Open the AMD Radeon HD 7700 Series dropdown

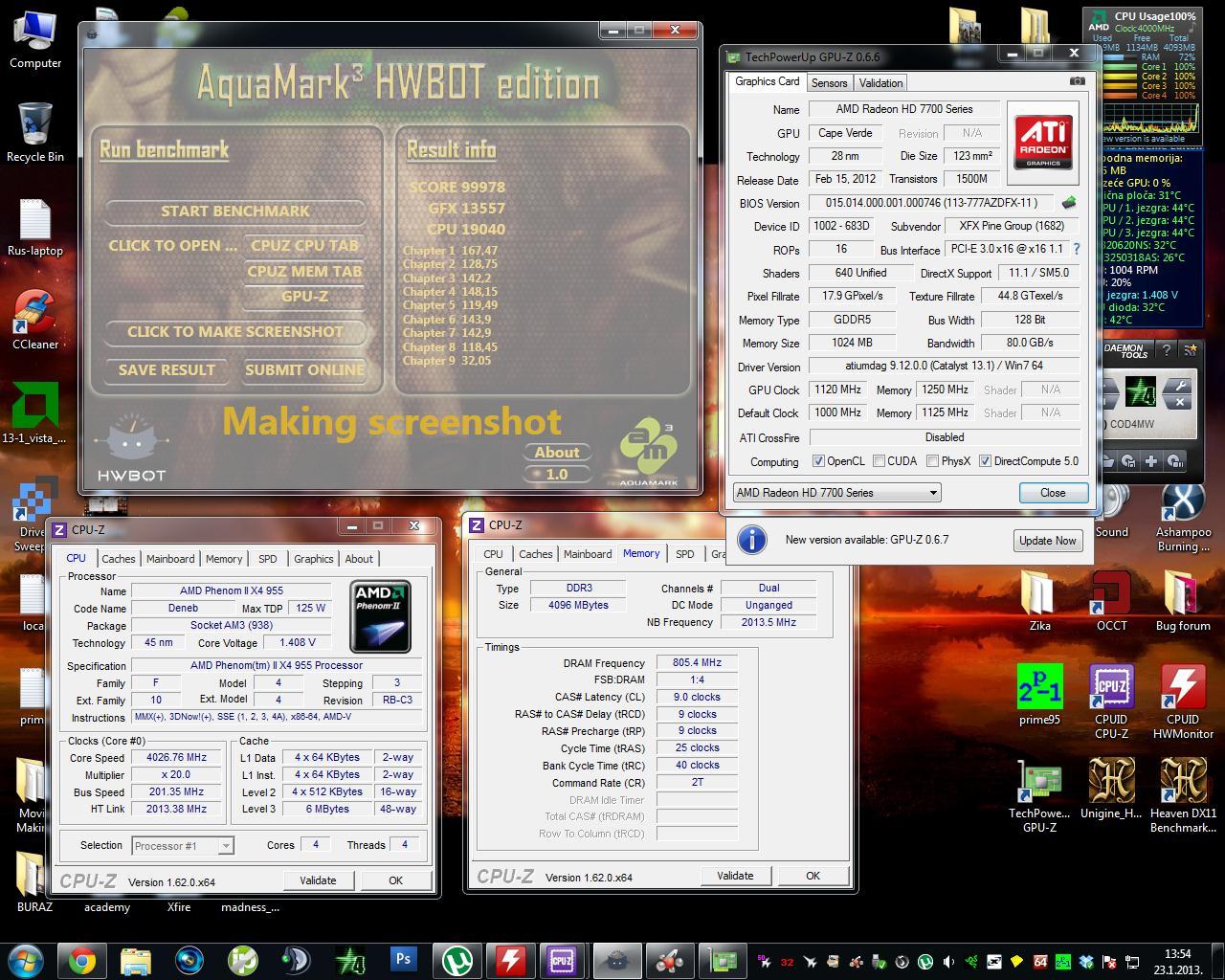pyautogui.click(x=836, y=493)
